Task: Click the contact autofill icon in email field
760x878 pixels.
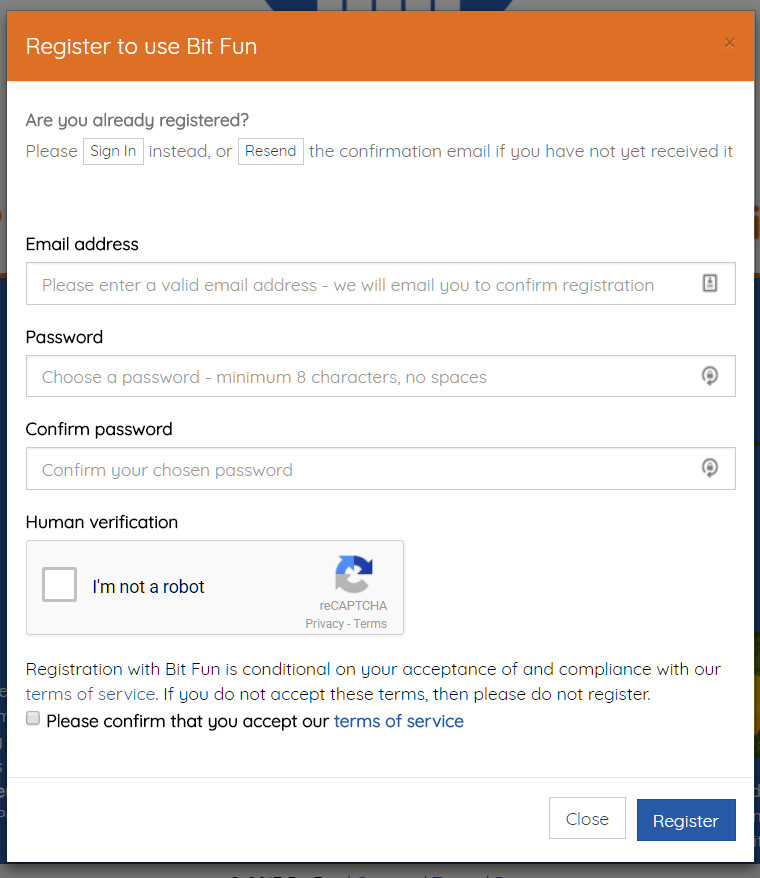Action: [710, 283]
